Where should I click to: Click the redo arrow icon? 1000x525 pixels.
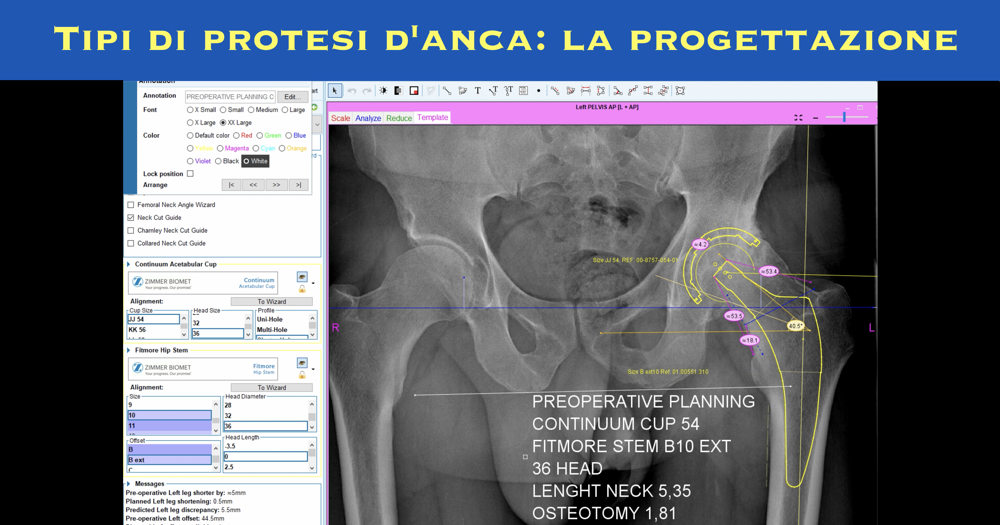(x=367, y=91)
